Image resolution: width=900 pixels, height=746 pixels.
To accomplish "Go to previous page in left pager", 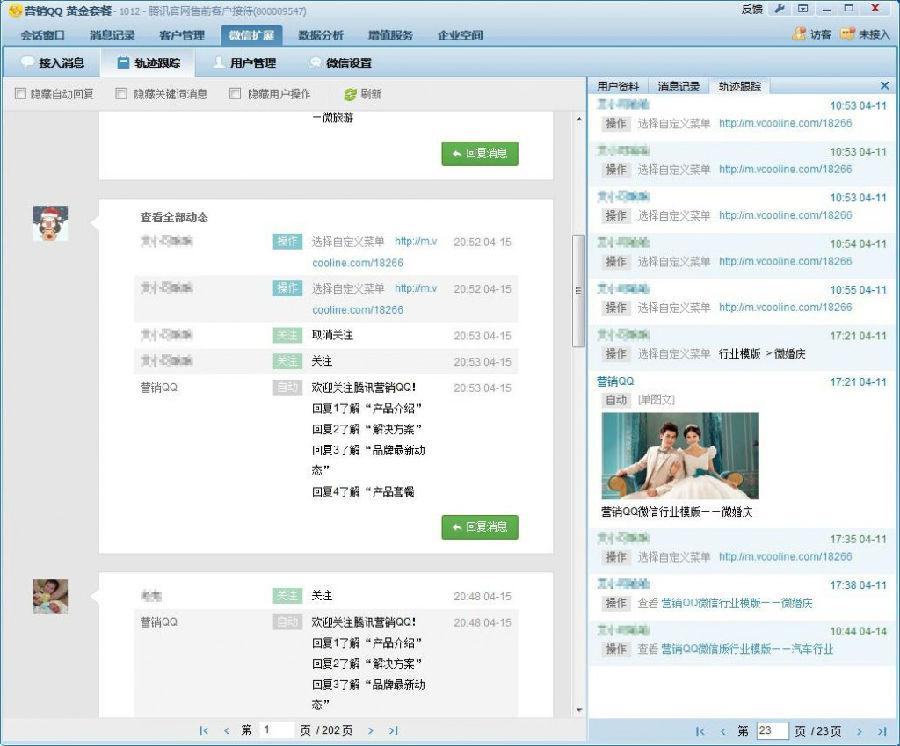I will click(227, 731).
